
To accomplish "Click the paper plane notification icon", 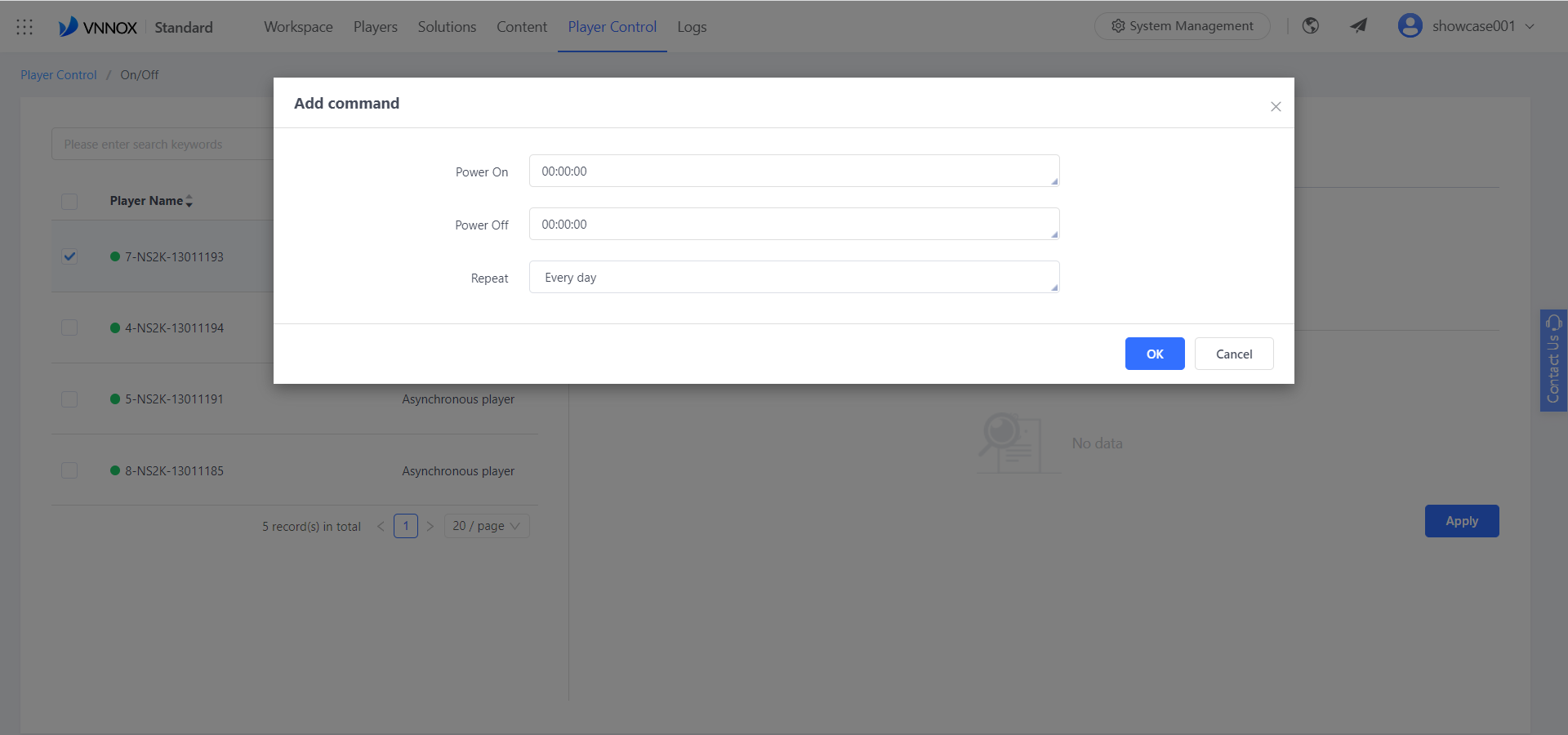I will 1358,26.
